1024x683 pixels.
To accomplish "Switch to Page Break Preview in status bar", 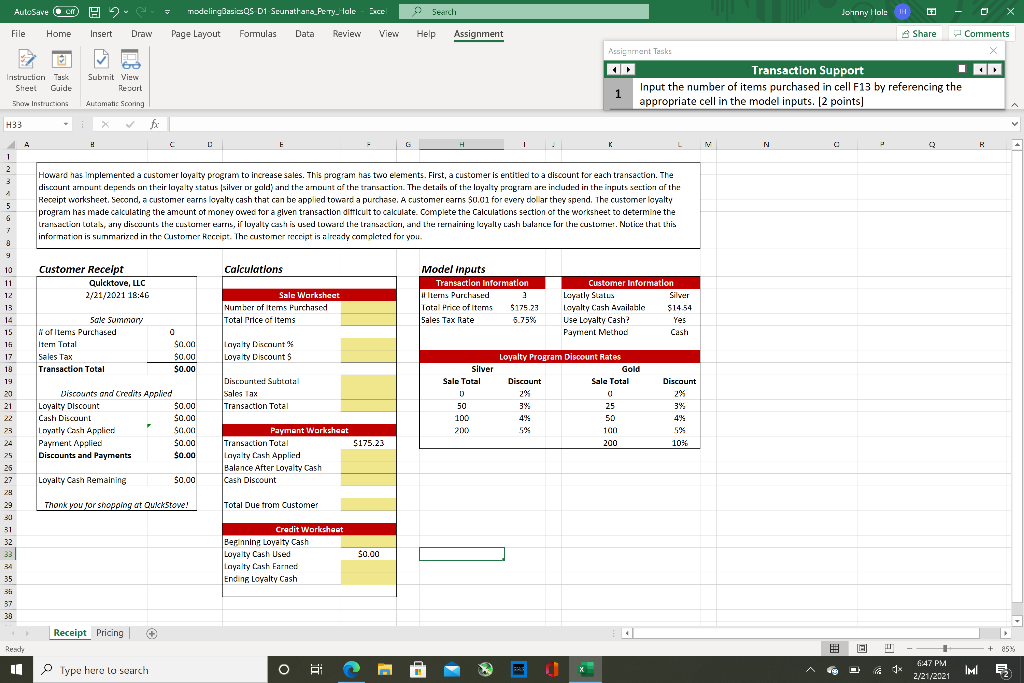I will pyautogui.click(x=889, y=648).
